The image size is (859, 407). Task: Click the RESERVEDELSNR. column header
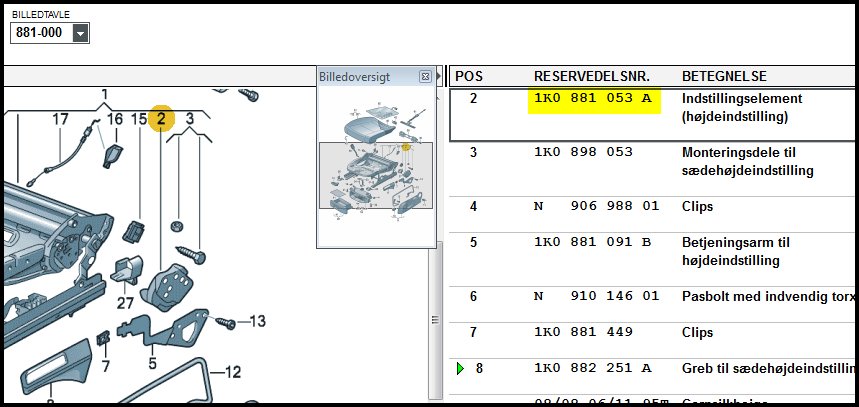tap(591, 76)
